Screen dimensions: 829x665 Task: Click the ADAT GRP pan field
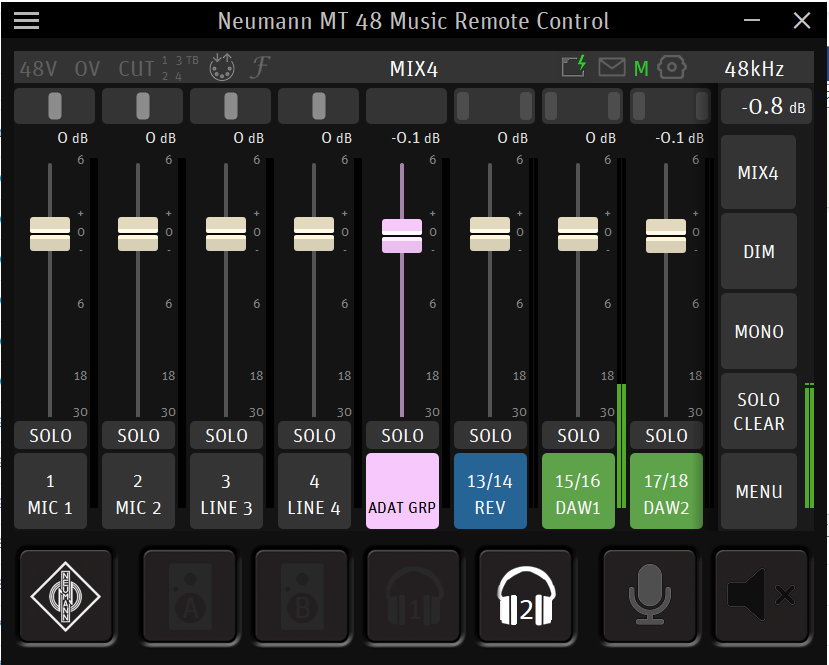point(407,106)
